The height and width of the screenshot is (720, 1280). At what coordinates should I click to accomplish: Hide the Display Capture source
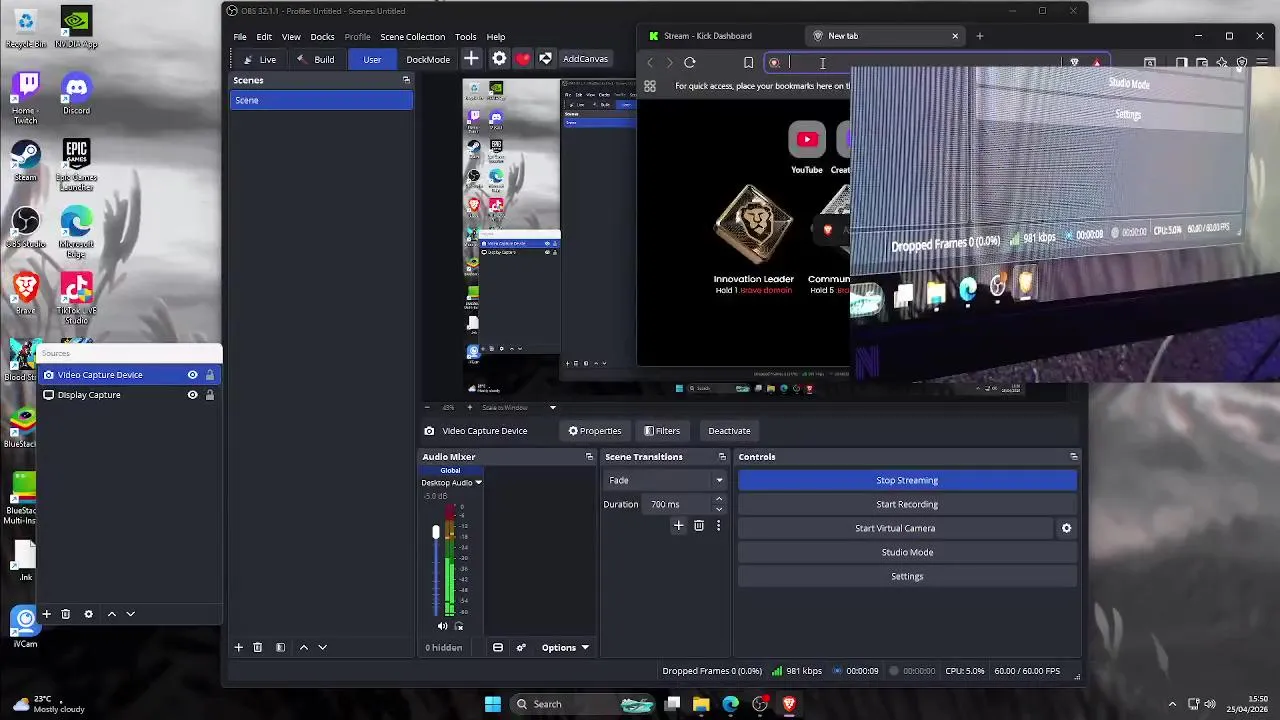click(x=192, y=395)
